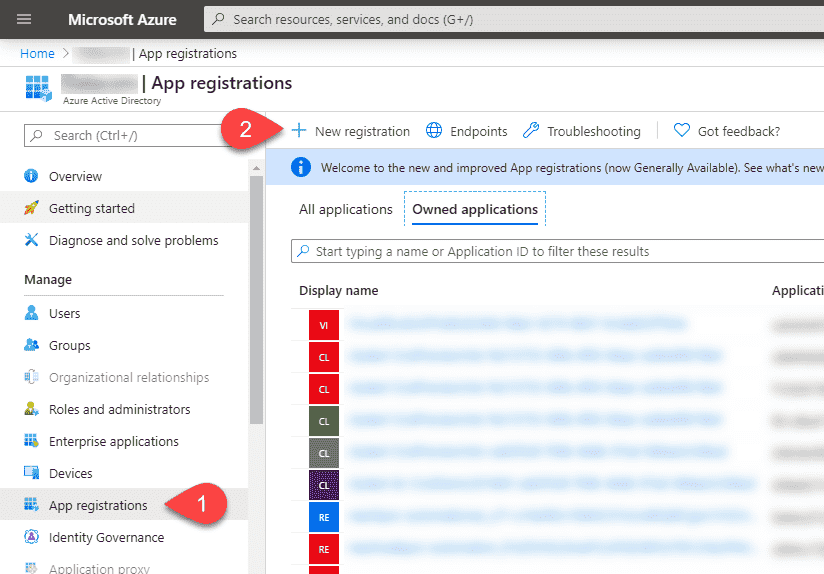The width and height of the screenshot is (824, 574).
Task: Open Troubleshooting
Action: click(594, 131)
